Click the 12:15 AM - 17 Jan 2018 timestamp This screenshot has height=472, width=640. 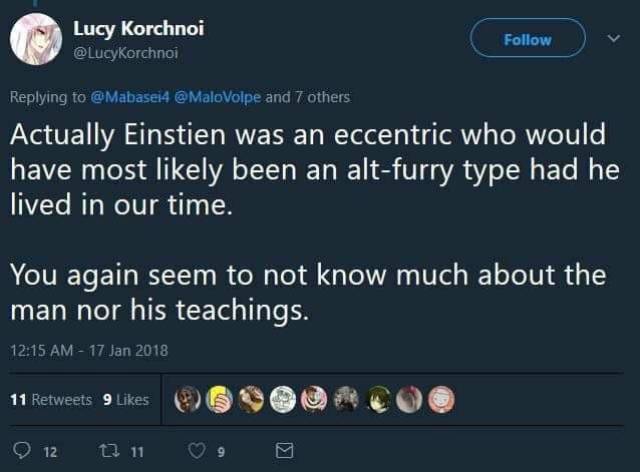point(90,350)
